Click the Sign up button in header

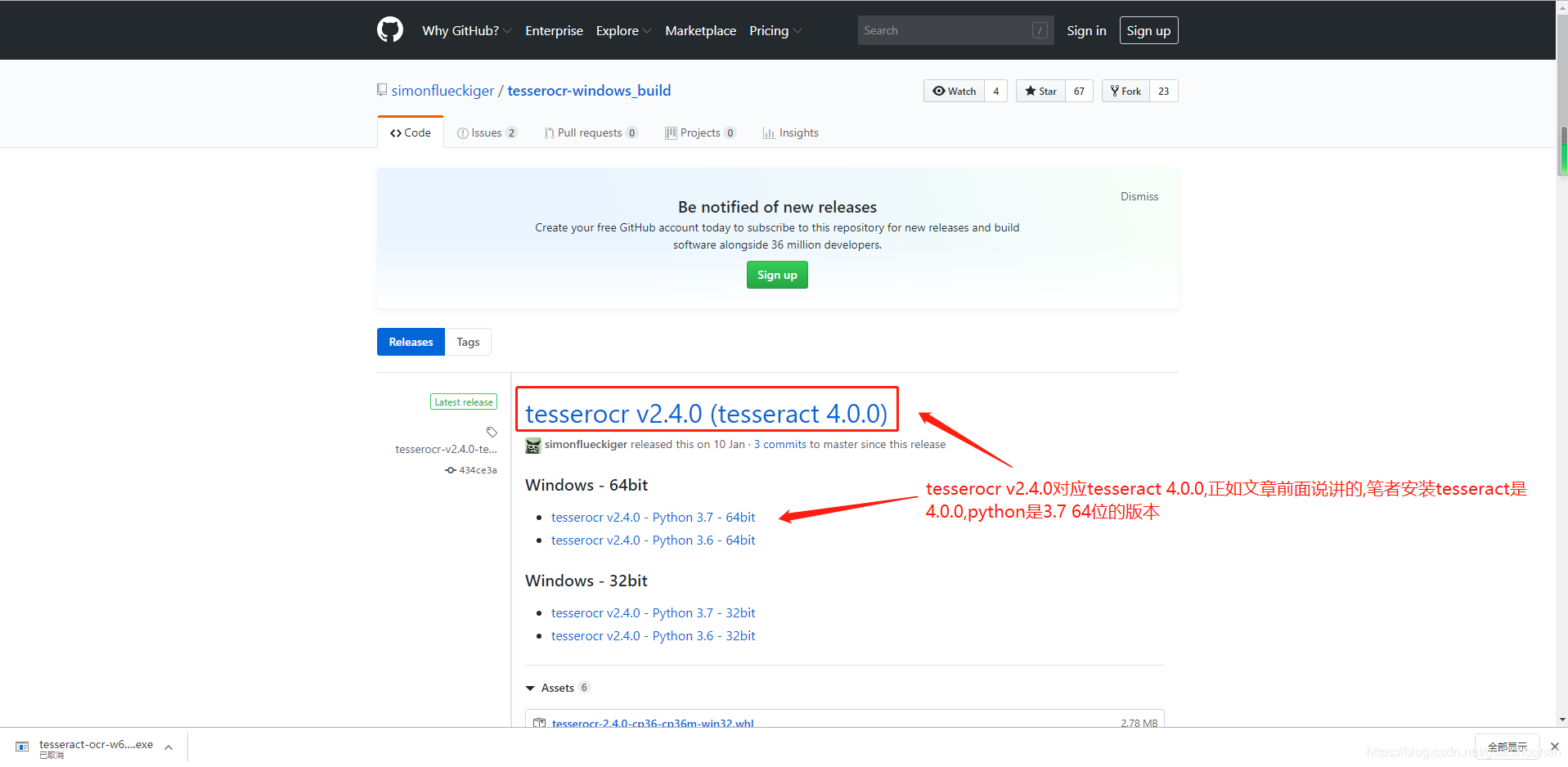click(1148, 30)
